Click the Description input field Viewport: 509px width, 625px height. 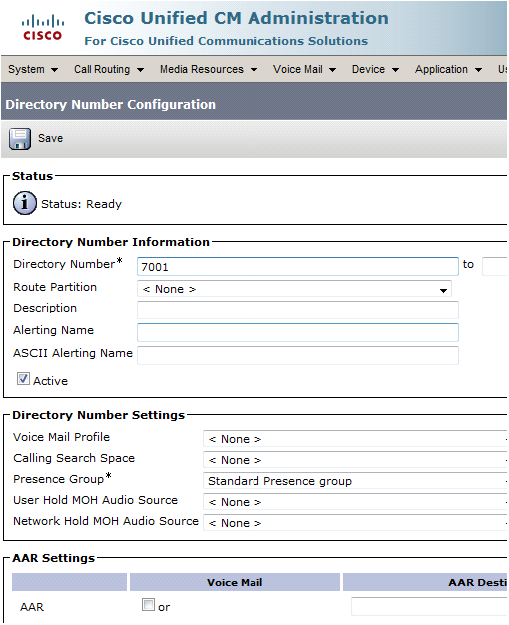[x=298, y=310]
